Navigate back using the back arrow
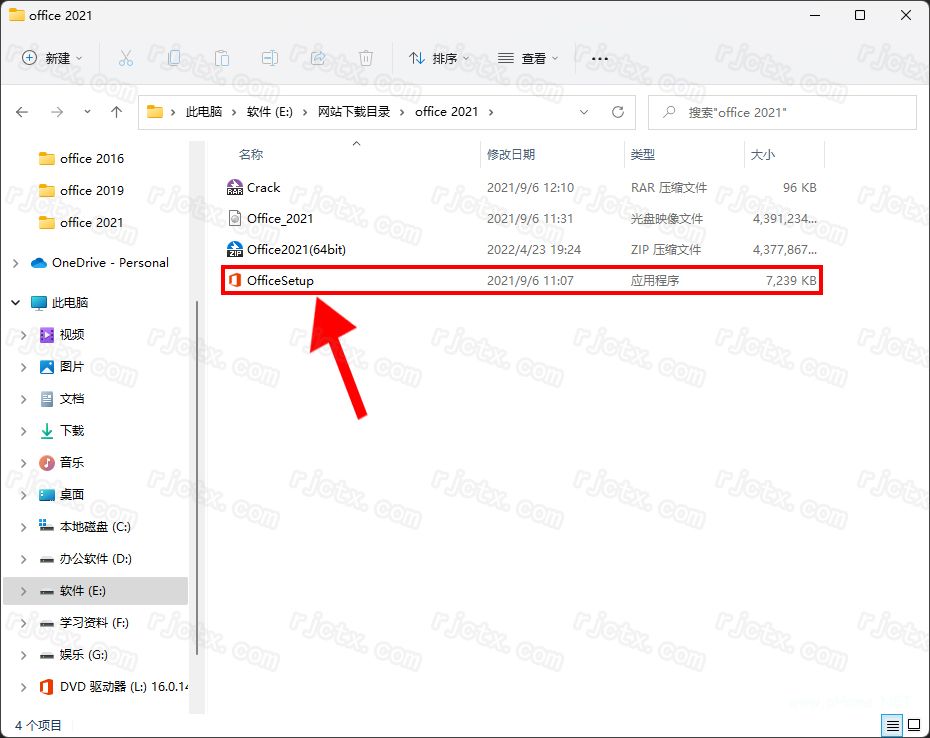 tap(22, 112)
